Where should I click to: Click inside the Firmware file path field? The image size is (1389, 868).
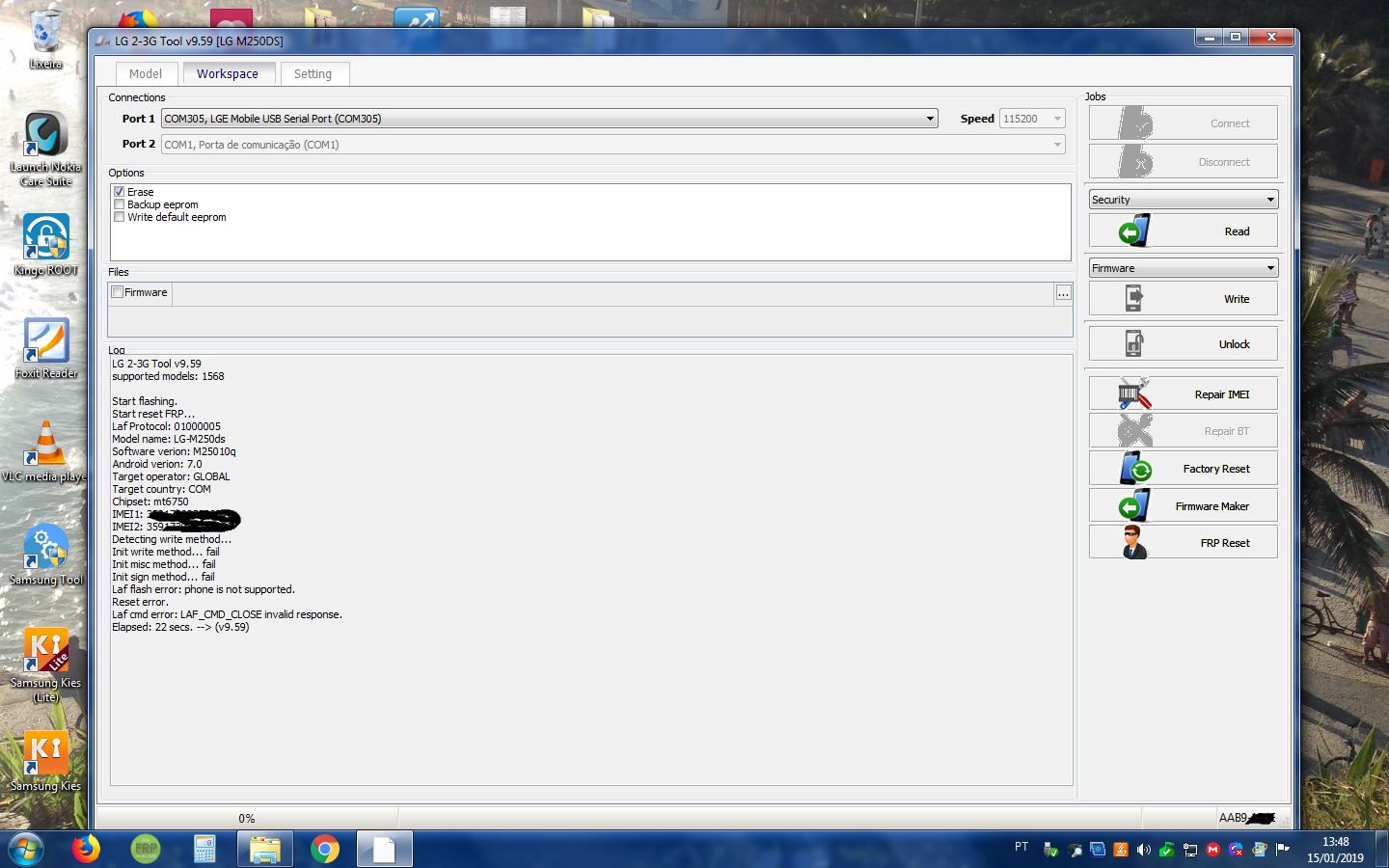coord(613,293)
